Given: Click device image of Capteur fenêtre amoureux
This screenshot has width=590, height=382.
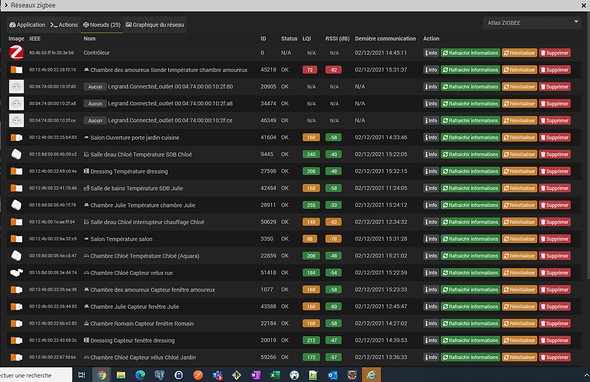Looking at the screenshot, I should coord(16,290).
